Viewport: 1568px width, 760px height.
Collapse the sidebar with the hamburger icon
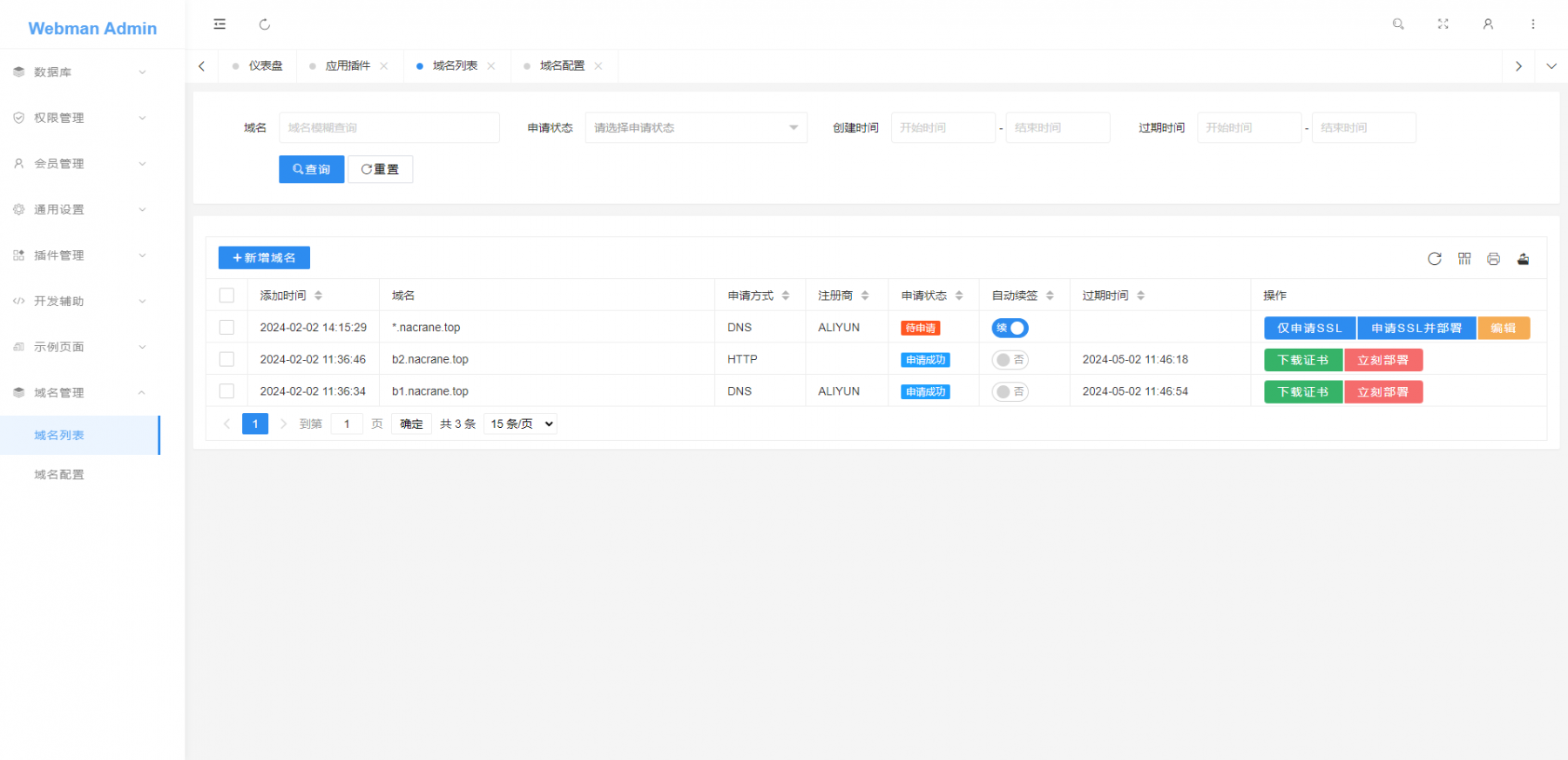[220, 24]
